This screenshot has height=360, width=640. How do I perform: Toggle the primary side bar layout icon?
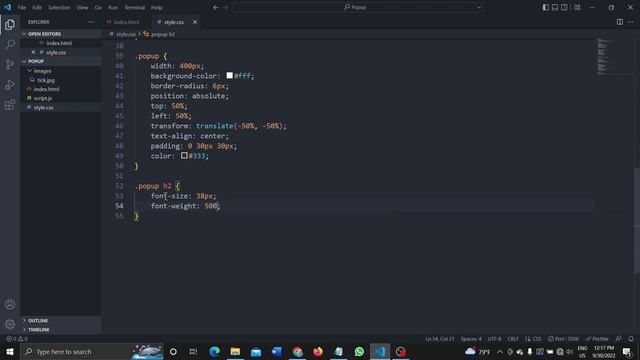click(x=545, y=7)
